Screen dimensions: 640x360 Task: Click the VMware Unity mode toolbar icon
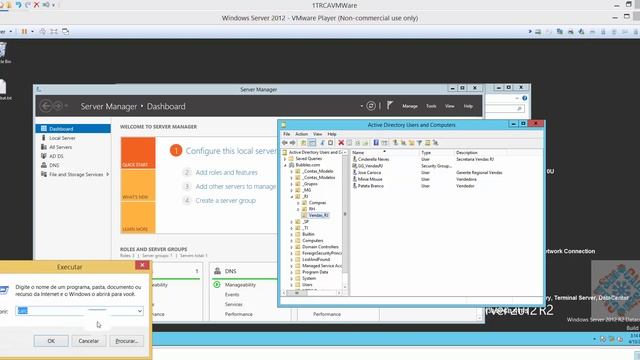65,31
